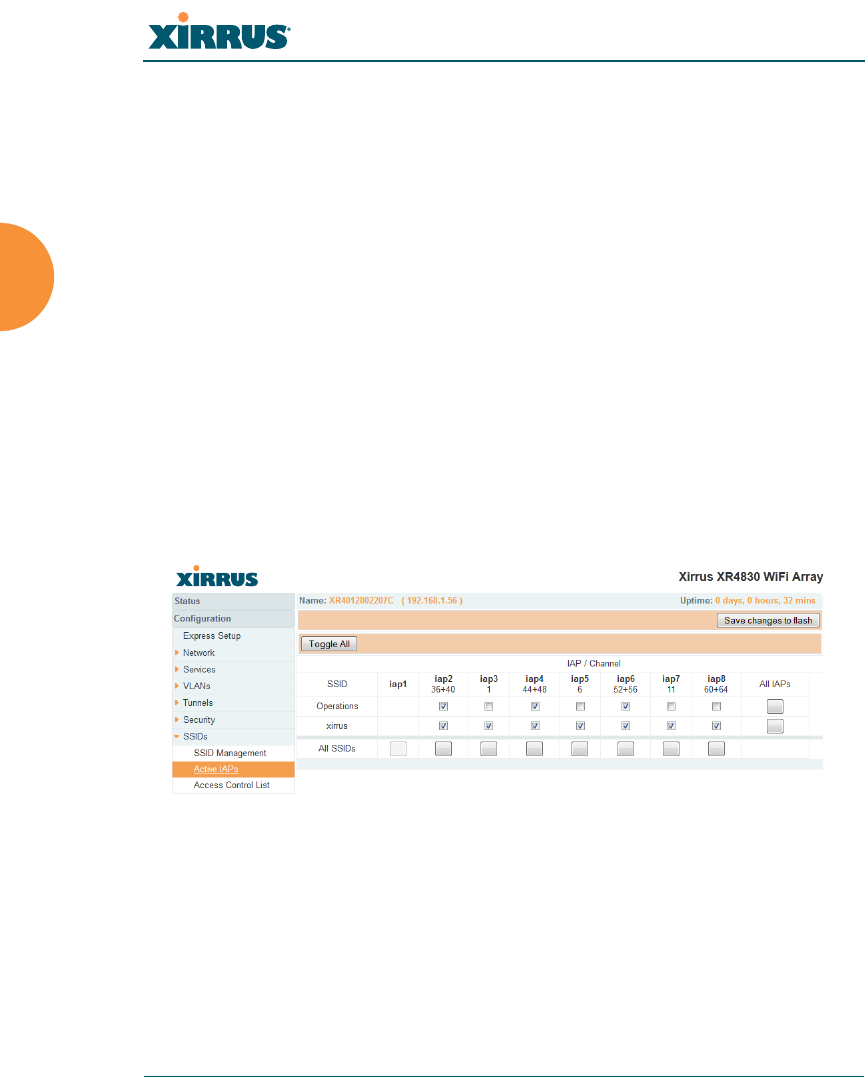Toggle All SSIDs button for iap4
The width and height of the screenshot is (865, 1077).
[x=535, y=749]
